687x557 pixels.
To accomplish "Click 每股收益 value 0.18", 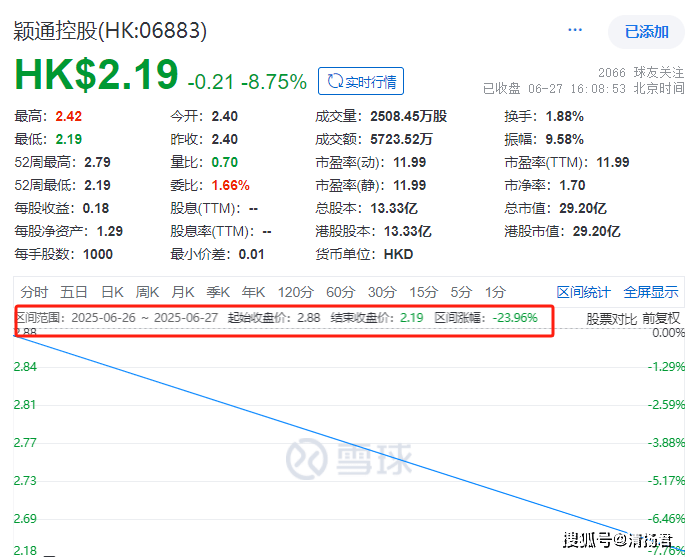I will (96, 208).
